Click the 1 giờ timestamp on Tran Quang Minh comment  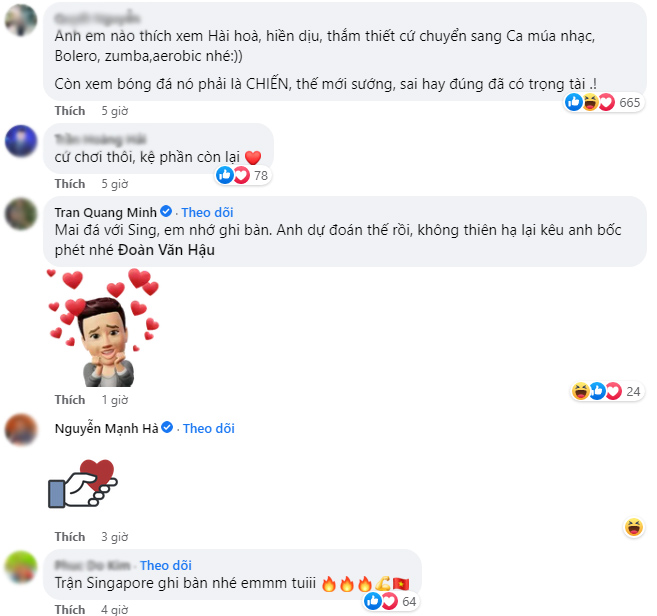(114, 400)
